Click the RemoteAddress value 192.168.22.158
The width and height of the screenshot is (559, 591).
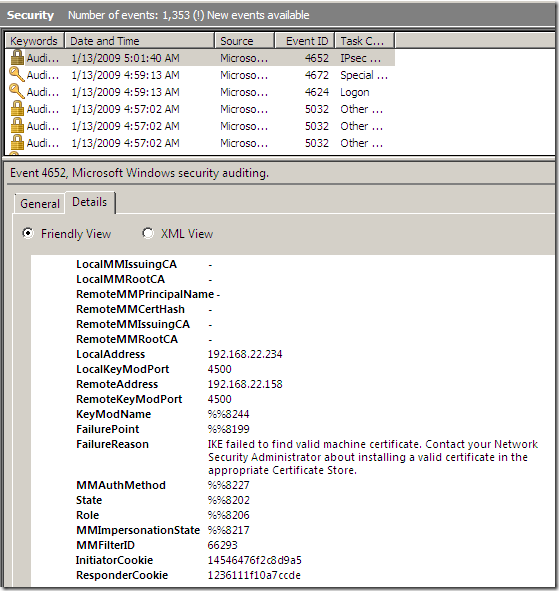(245, 384)
